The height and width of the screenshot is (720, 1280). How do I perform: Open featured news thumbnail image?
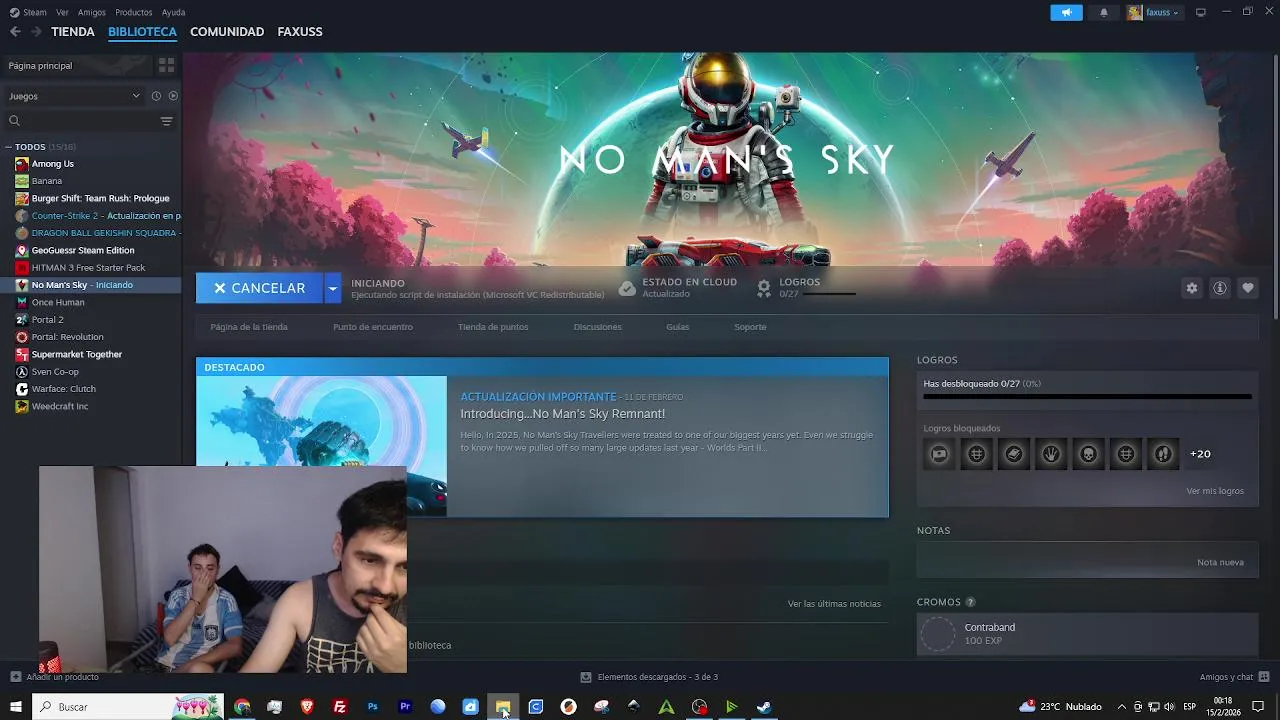[321, 446]
